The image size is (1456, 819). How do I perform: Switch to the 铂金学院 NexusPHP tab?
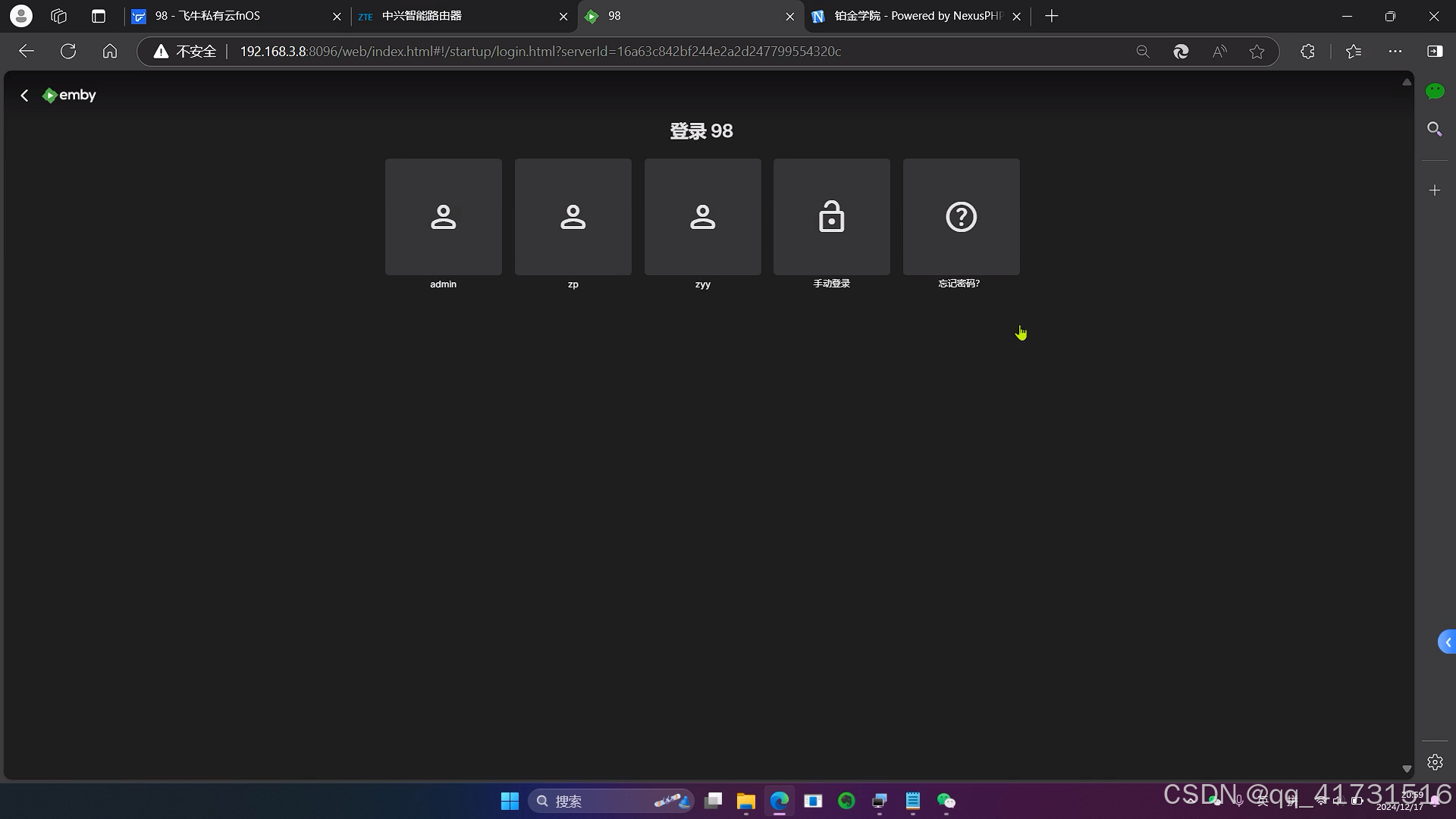910,16
